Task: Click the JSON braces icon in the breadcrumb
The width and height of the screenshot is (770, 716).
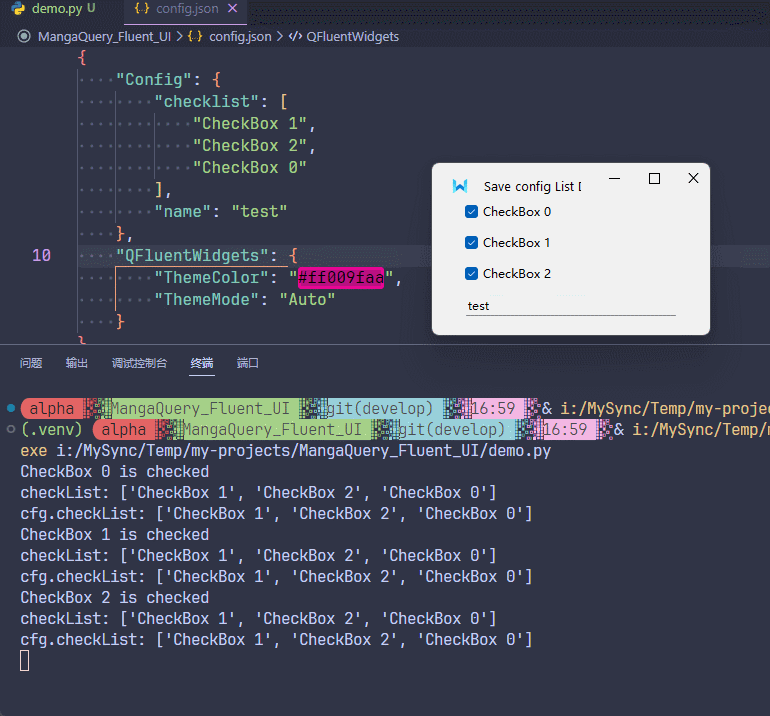Action: coord(195,37)
